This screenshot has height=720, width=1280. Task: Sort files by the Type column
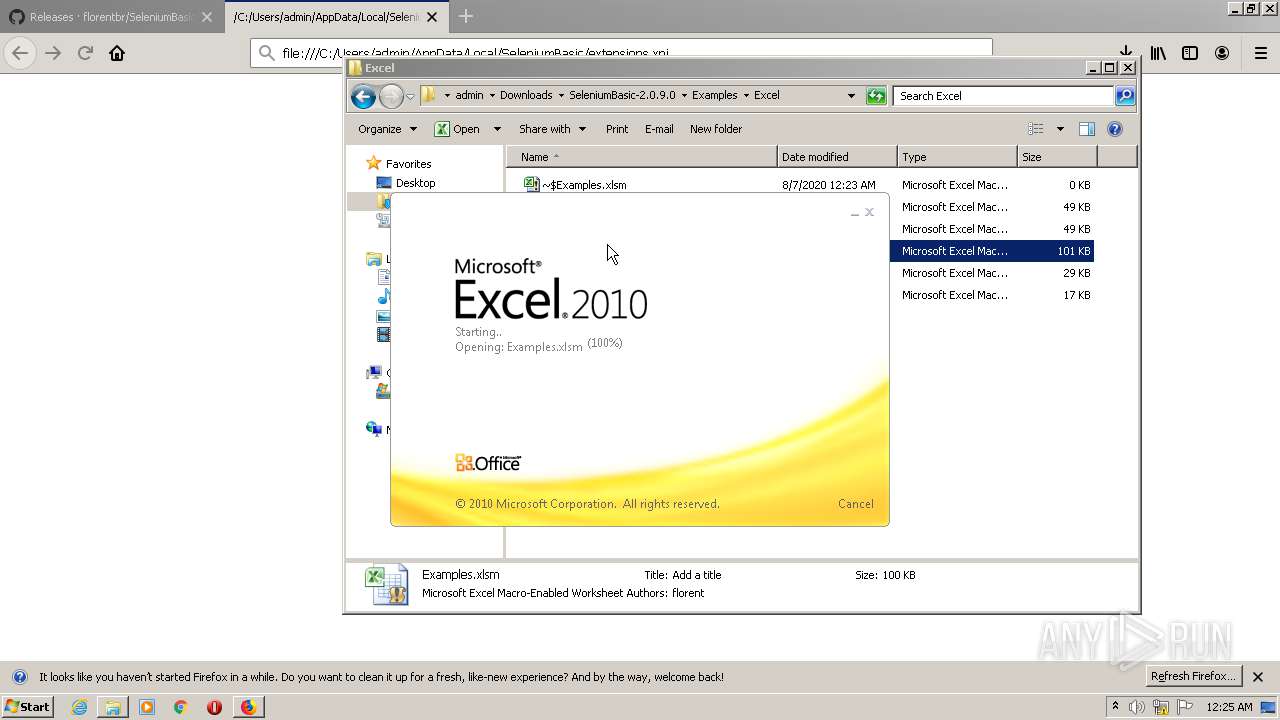pyautogui.click(x=957, y=157)
